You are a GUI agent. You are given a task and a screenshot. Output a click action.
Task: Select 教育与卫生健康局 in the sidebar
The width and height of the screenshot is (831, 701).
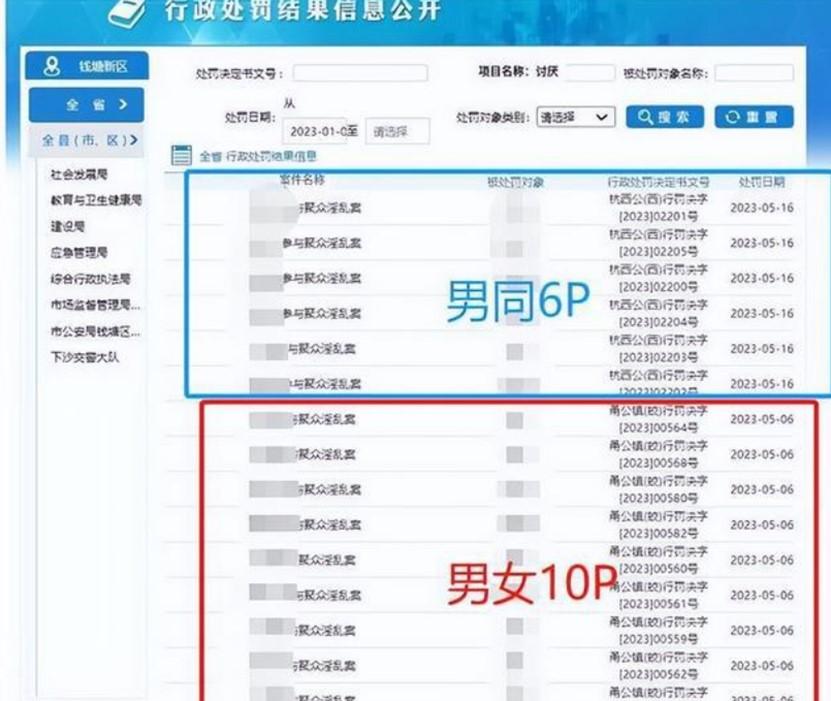[x=96, y=200]
